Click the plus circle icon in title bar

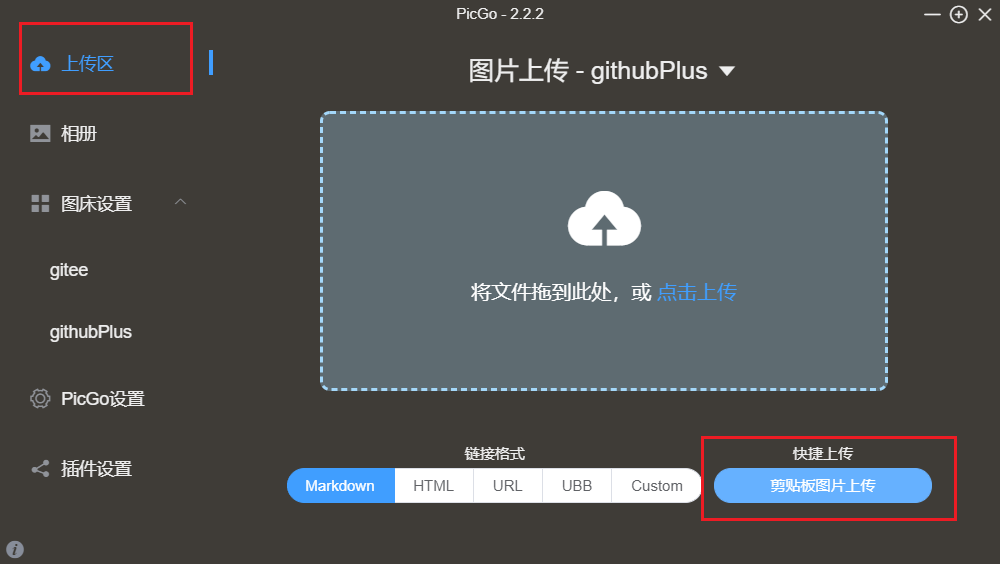959,14
